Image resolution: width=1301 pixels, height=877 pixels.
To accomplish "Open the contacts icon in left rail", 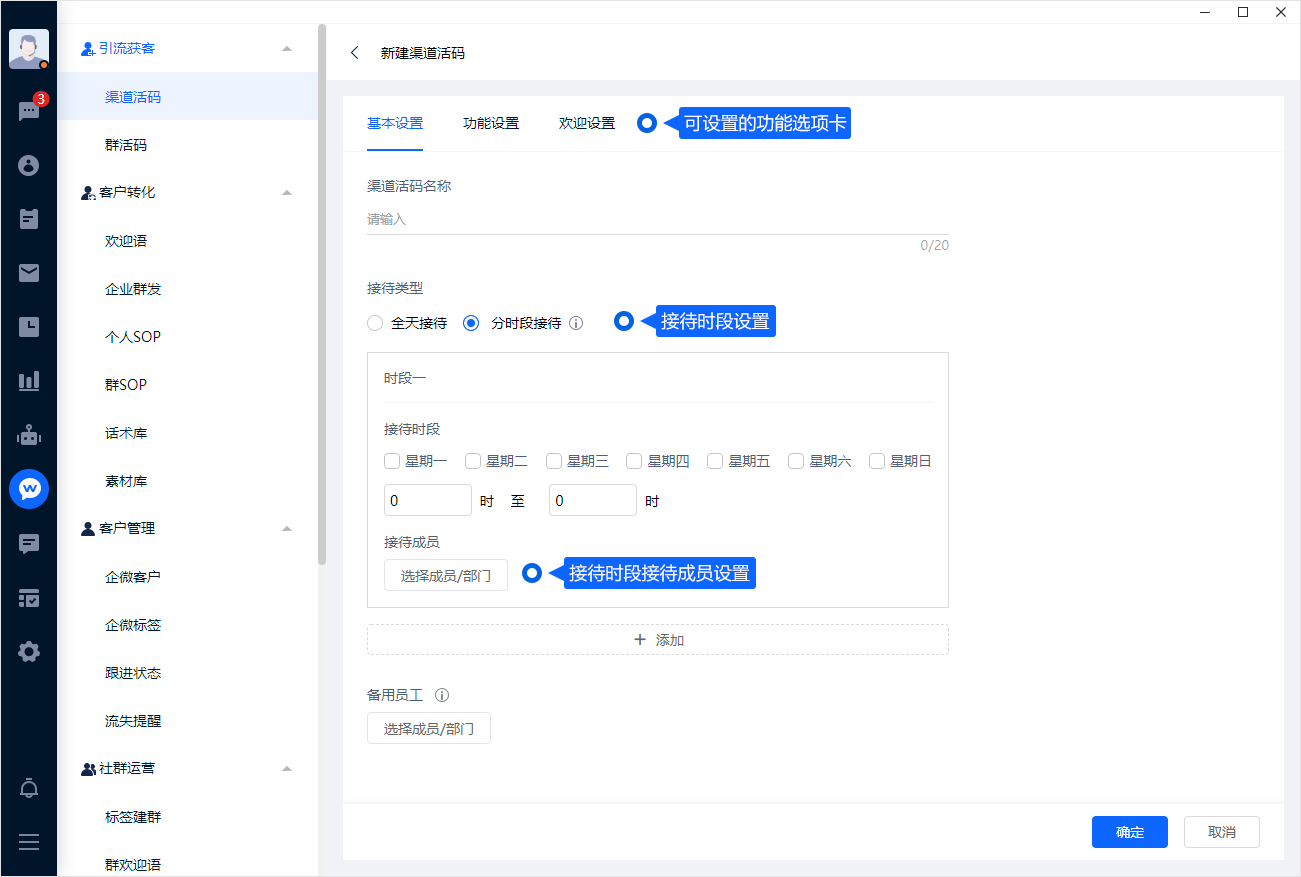I will click(x=29, y=165).
